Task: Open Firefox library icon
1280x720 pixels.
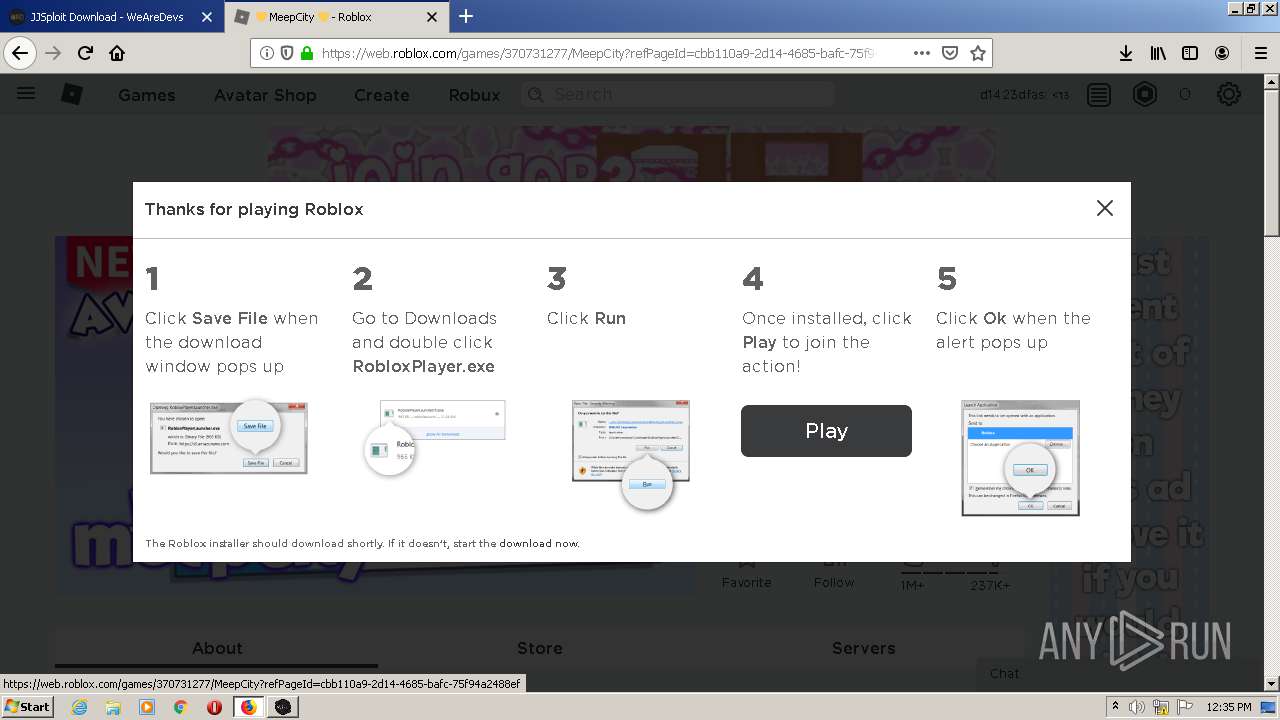Action: pyautogui.click(x=1158, y=53)
